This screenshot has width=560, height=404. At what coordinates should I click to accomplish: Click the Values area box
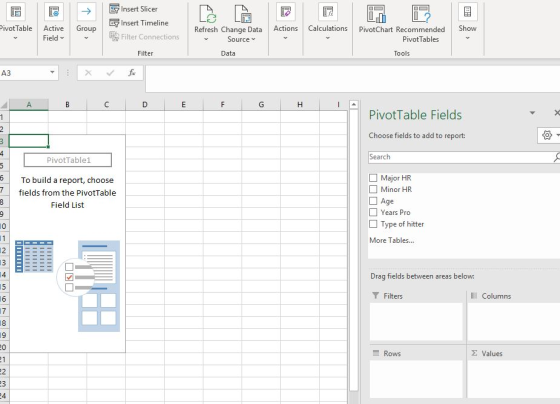coord(514,379)
